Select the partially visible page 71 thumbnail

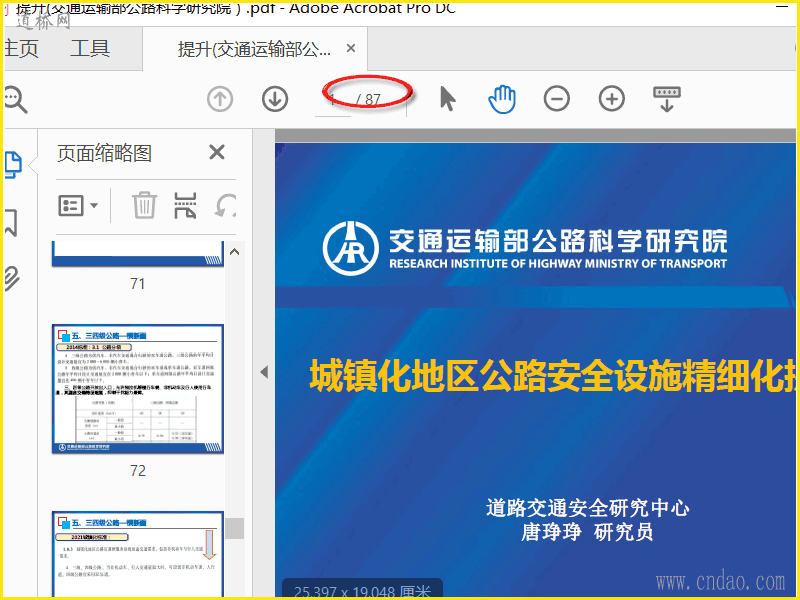[138, 254]
